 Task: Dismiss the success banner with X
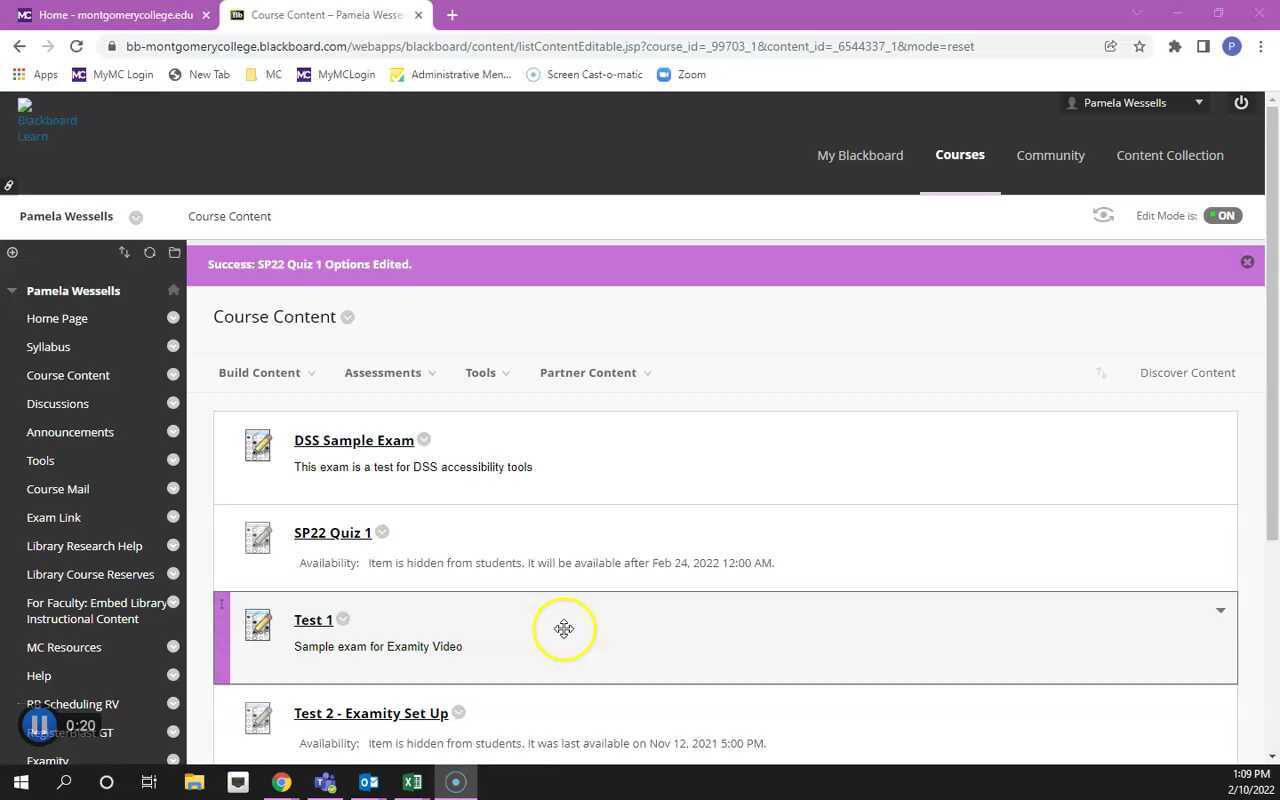(1247, 262)
